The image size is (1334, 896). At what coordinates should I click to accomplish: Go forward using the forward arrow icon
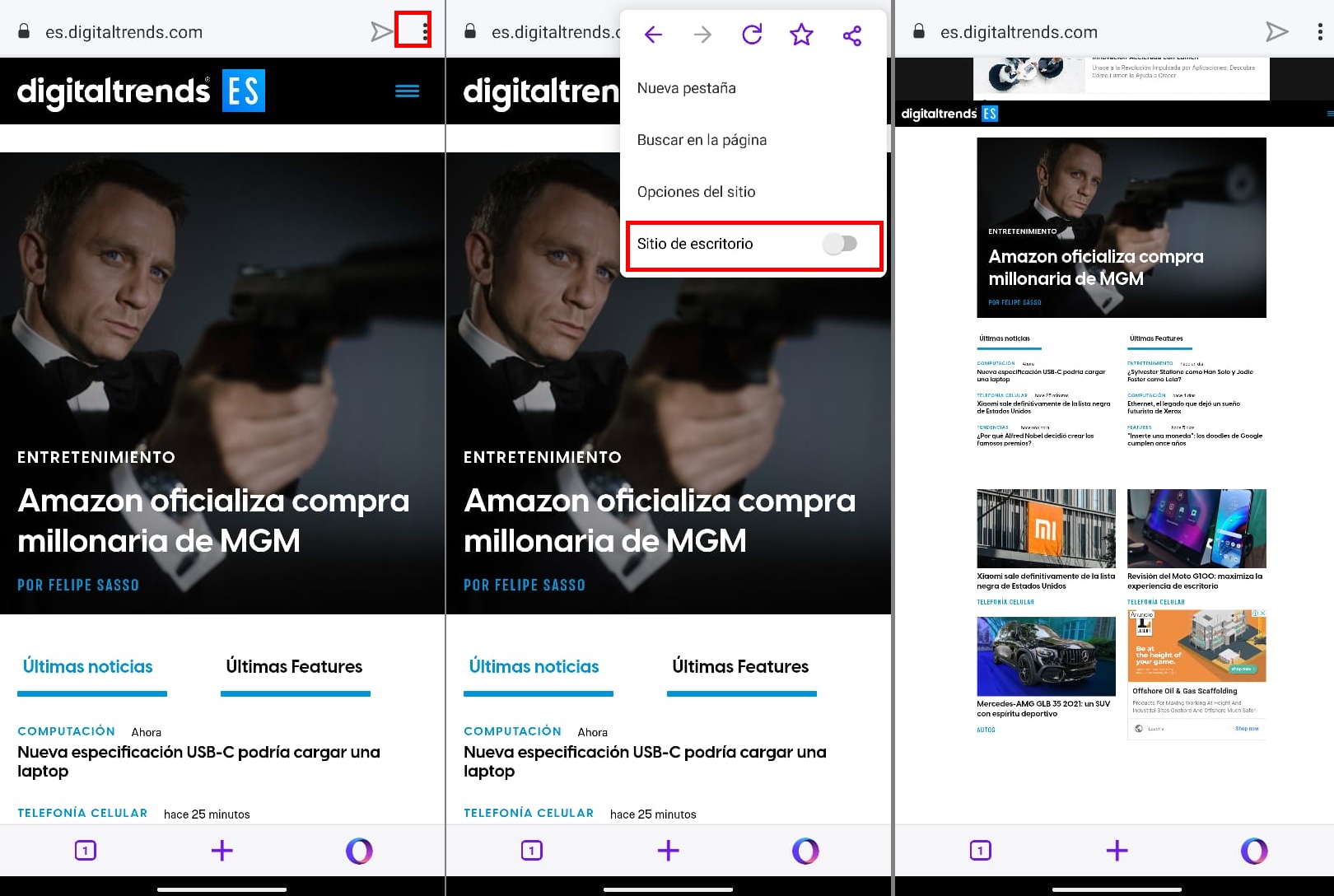pyautogui.click(x=702, y=35)
